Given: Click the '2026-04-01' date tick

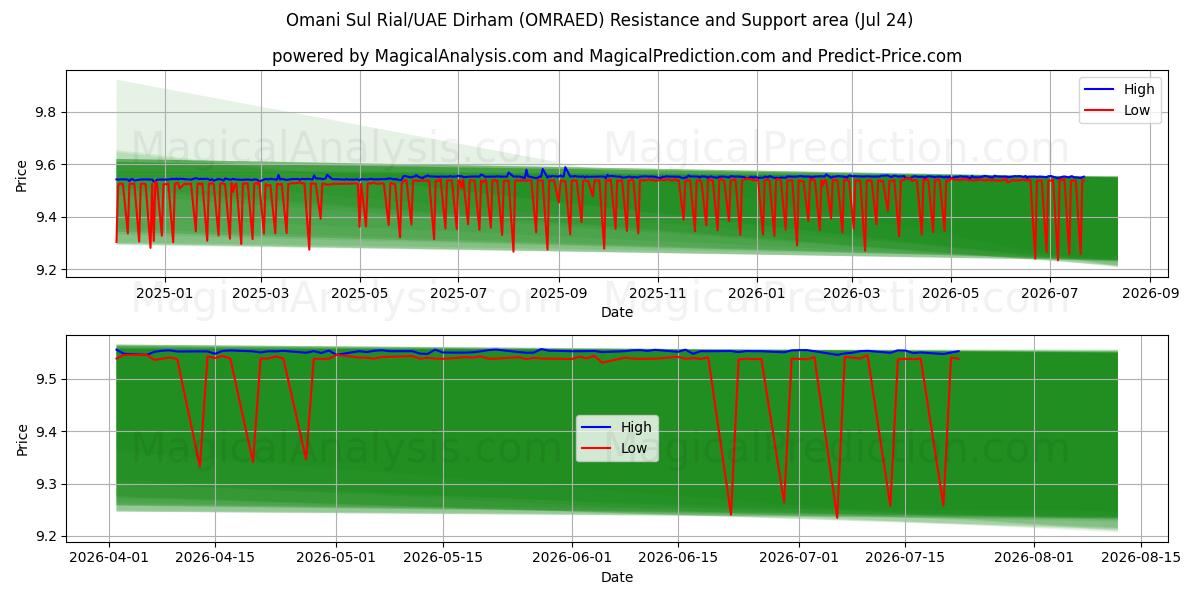Looking at the screenshot, I should tap(109, 558).
